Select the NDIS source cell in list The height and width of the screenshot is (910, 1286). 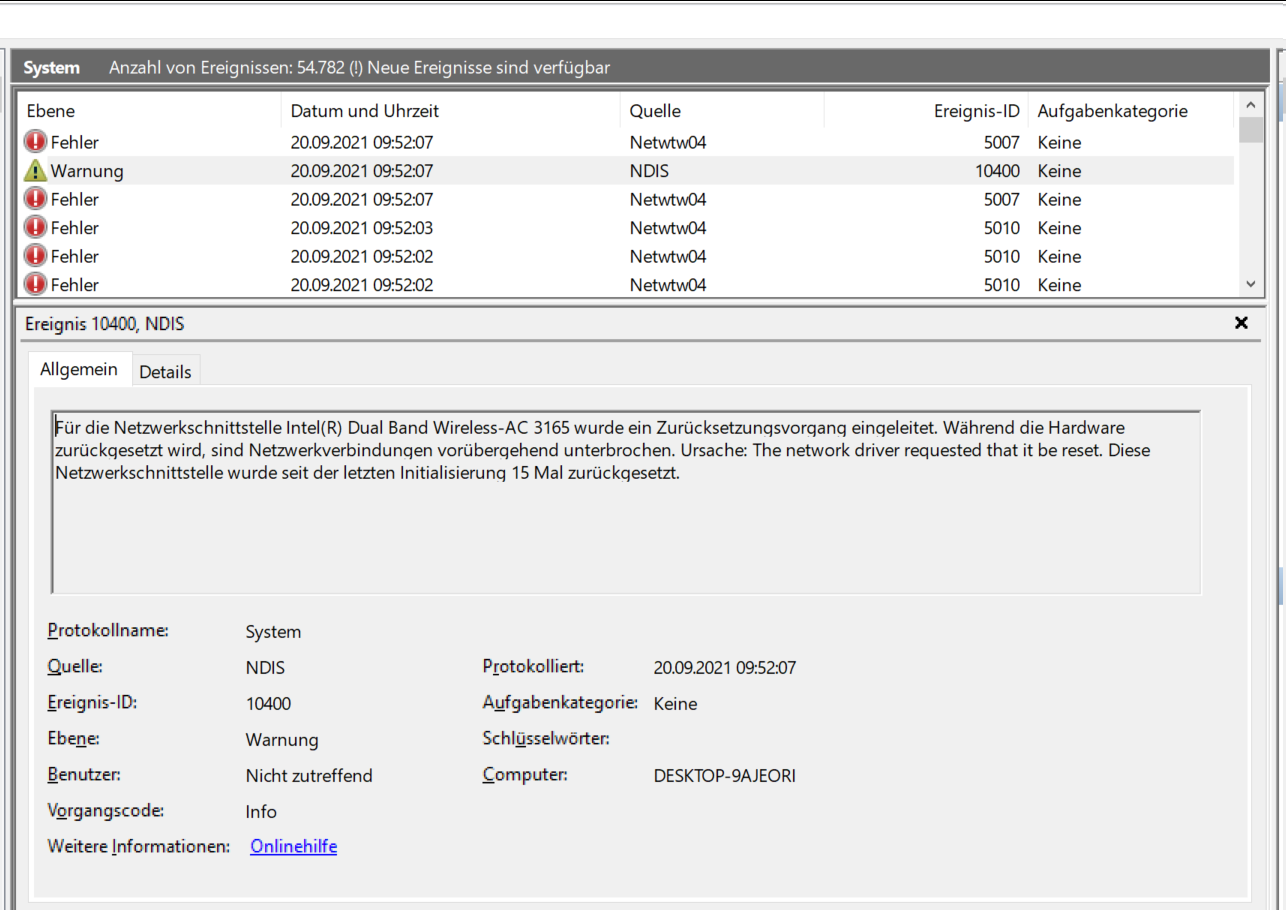(x=649, y=171)
